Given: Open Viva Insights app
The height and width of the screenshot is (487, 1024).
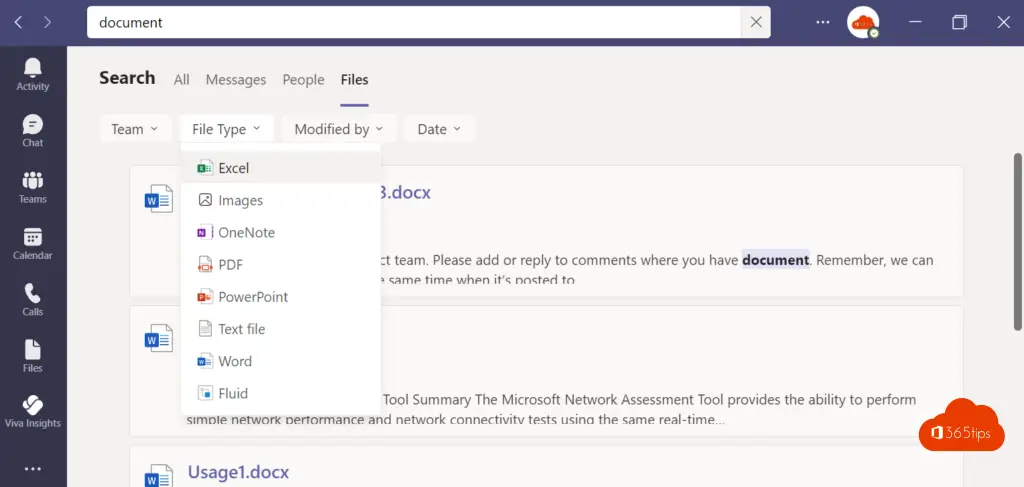Looking at the screenshot, I should click(x=33, y=412).
